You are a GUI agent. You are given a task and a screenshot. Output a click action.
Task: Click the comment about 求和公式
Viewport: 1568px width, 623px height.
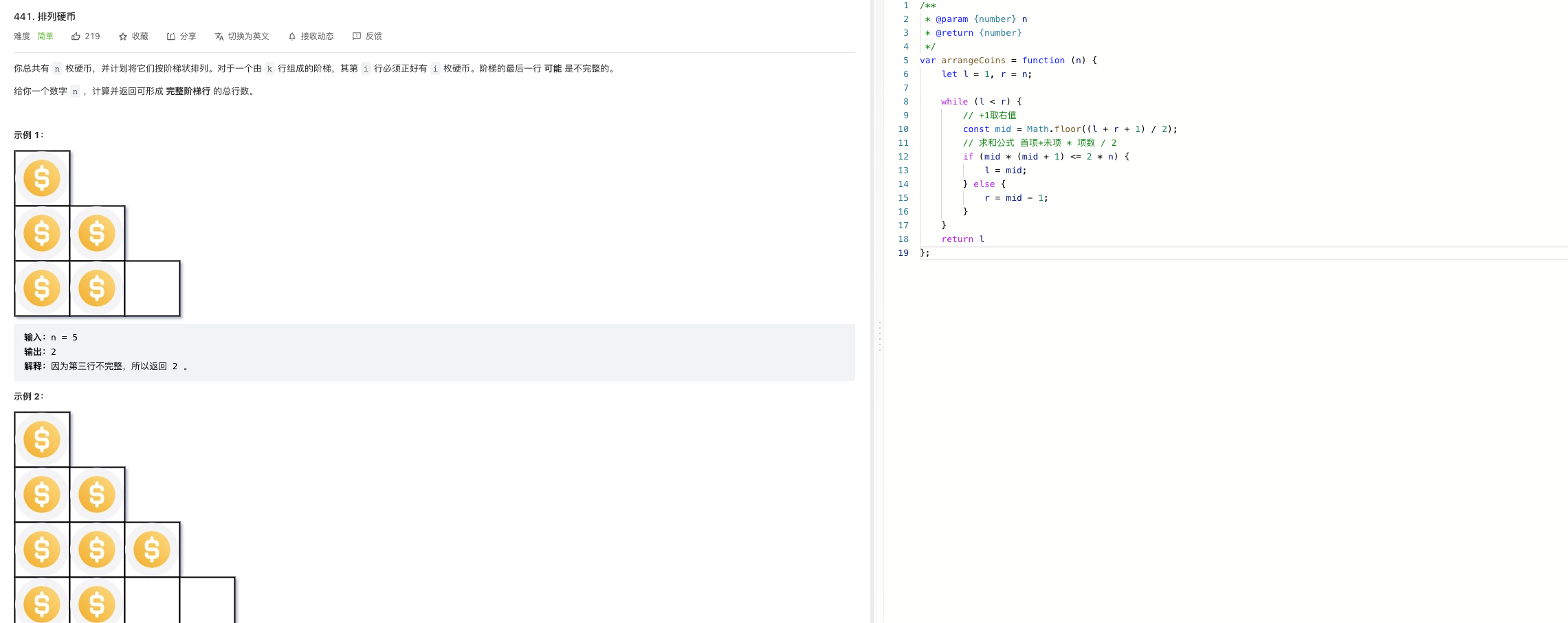(1039, 143)
